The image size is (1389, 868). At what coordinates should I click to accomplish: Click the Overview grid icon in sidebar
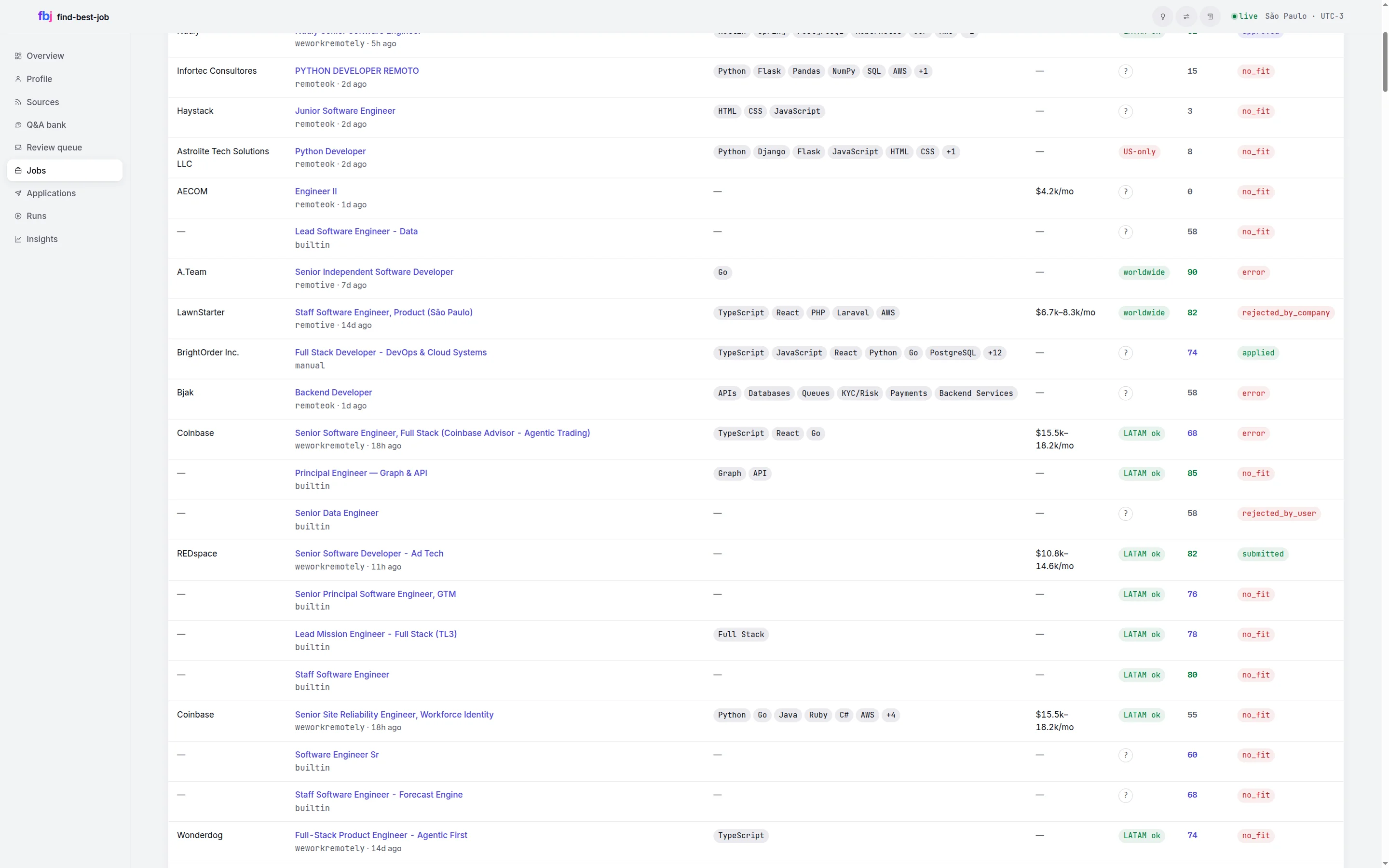[x=18, y=55]
